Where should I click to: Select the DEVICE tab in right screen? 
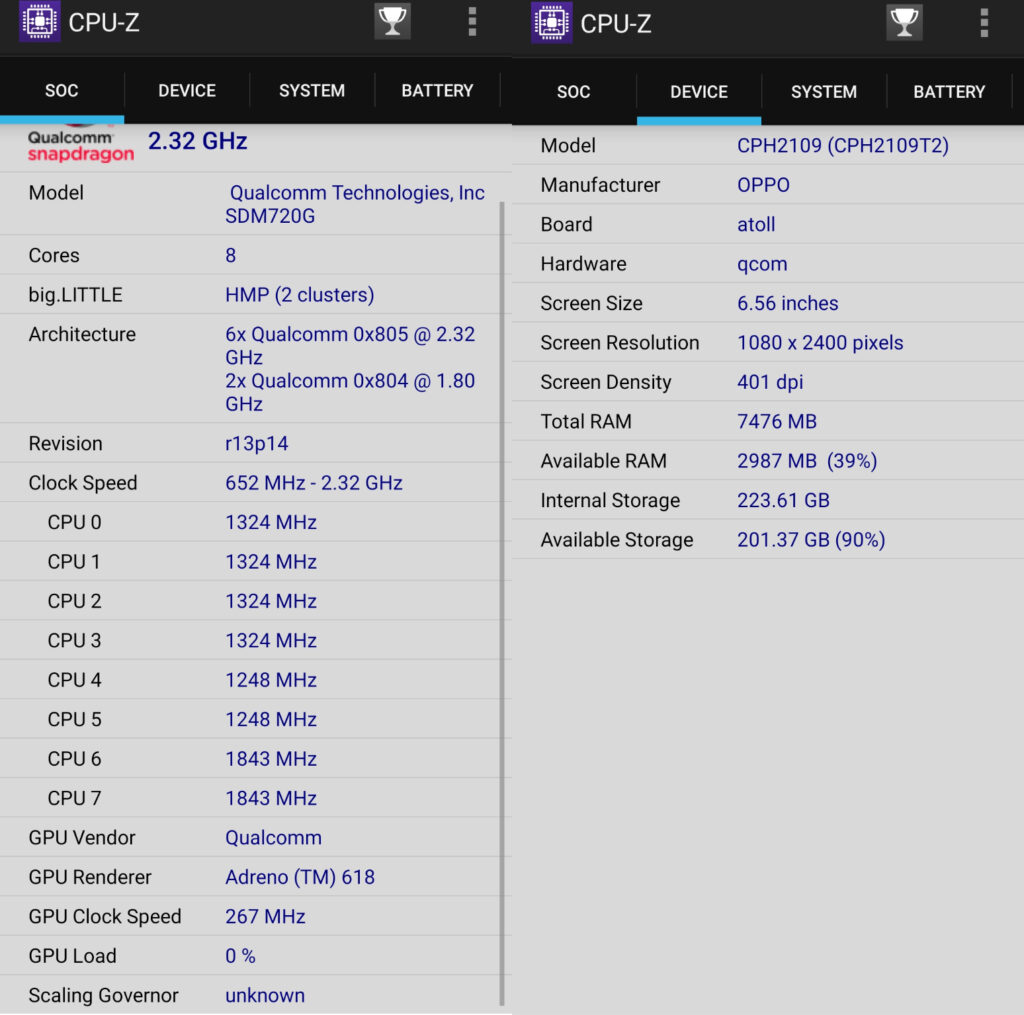point(699,91)
